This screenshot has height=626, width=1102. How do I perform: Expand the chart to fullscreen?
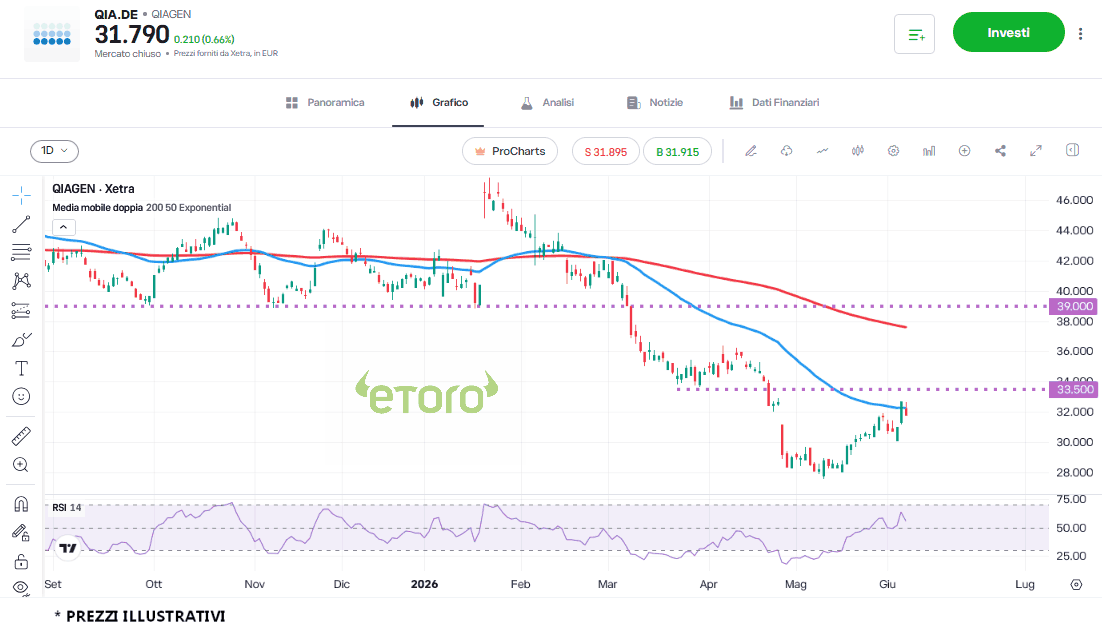pyautogui.click(x=1036, y=150)
